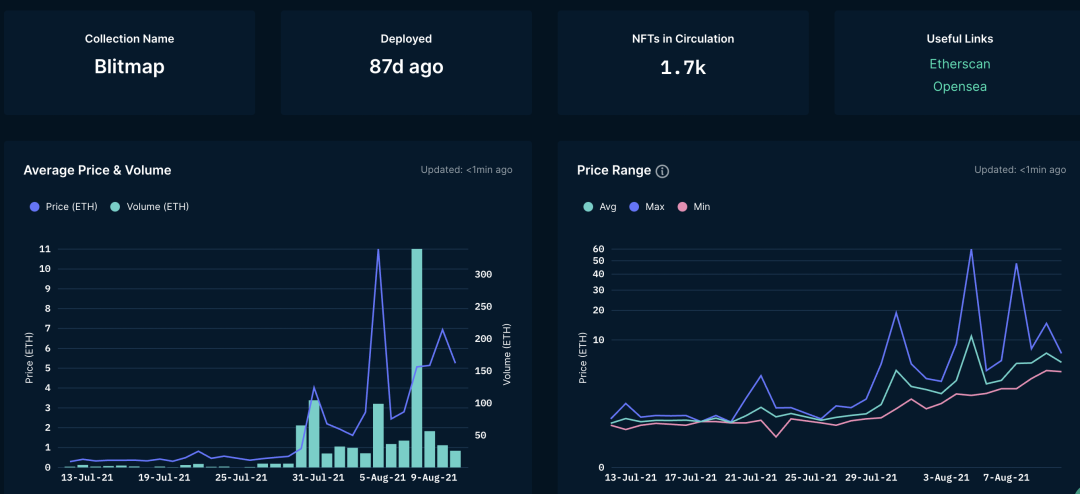The height and width of the screenshot is (494, 1080).
Task: Click the volume bar at 31-Jul-21
Action: click(x=313, y=433)
